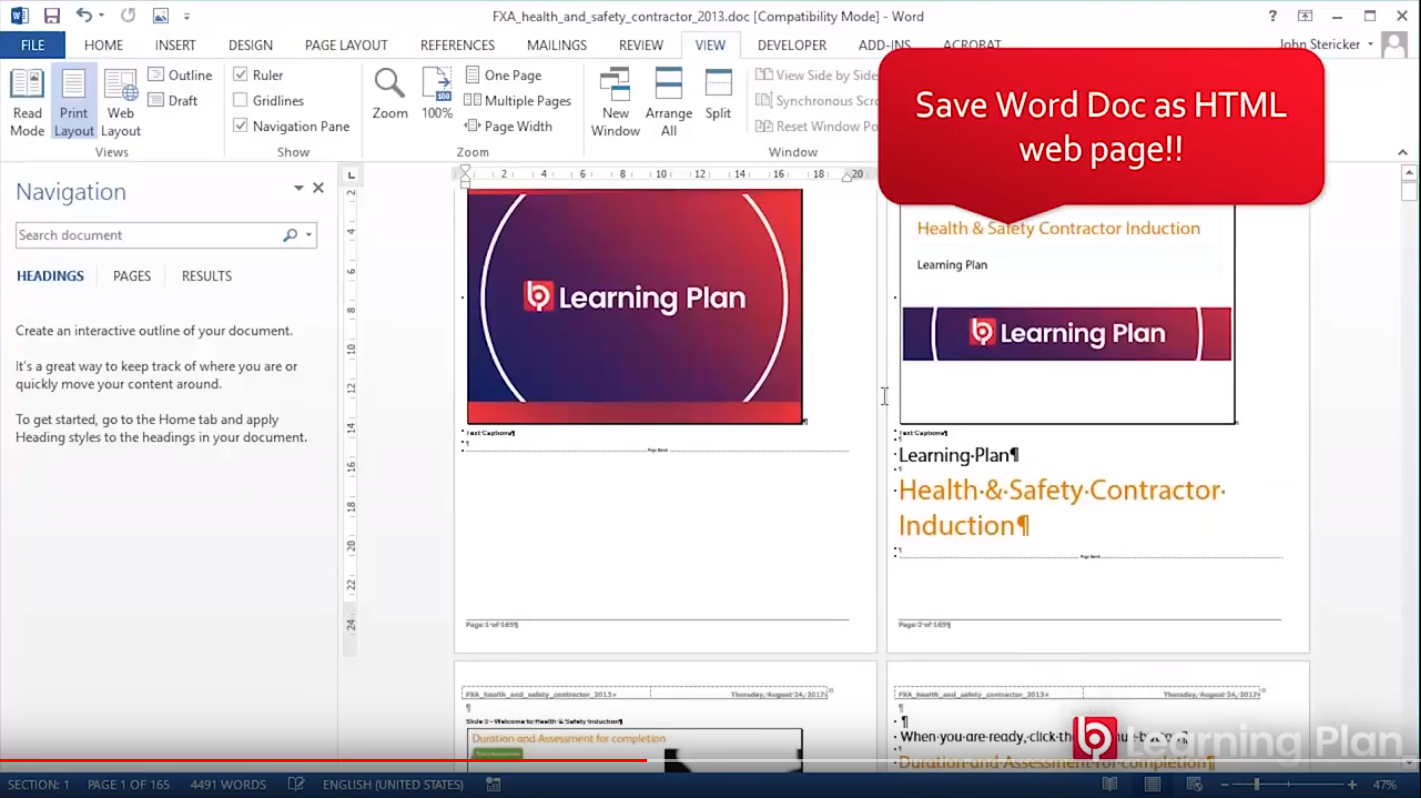This screenshot has width=1421, height=799.
Task: Set zoom to 100%
Action: tap(437, 95)
